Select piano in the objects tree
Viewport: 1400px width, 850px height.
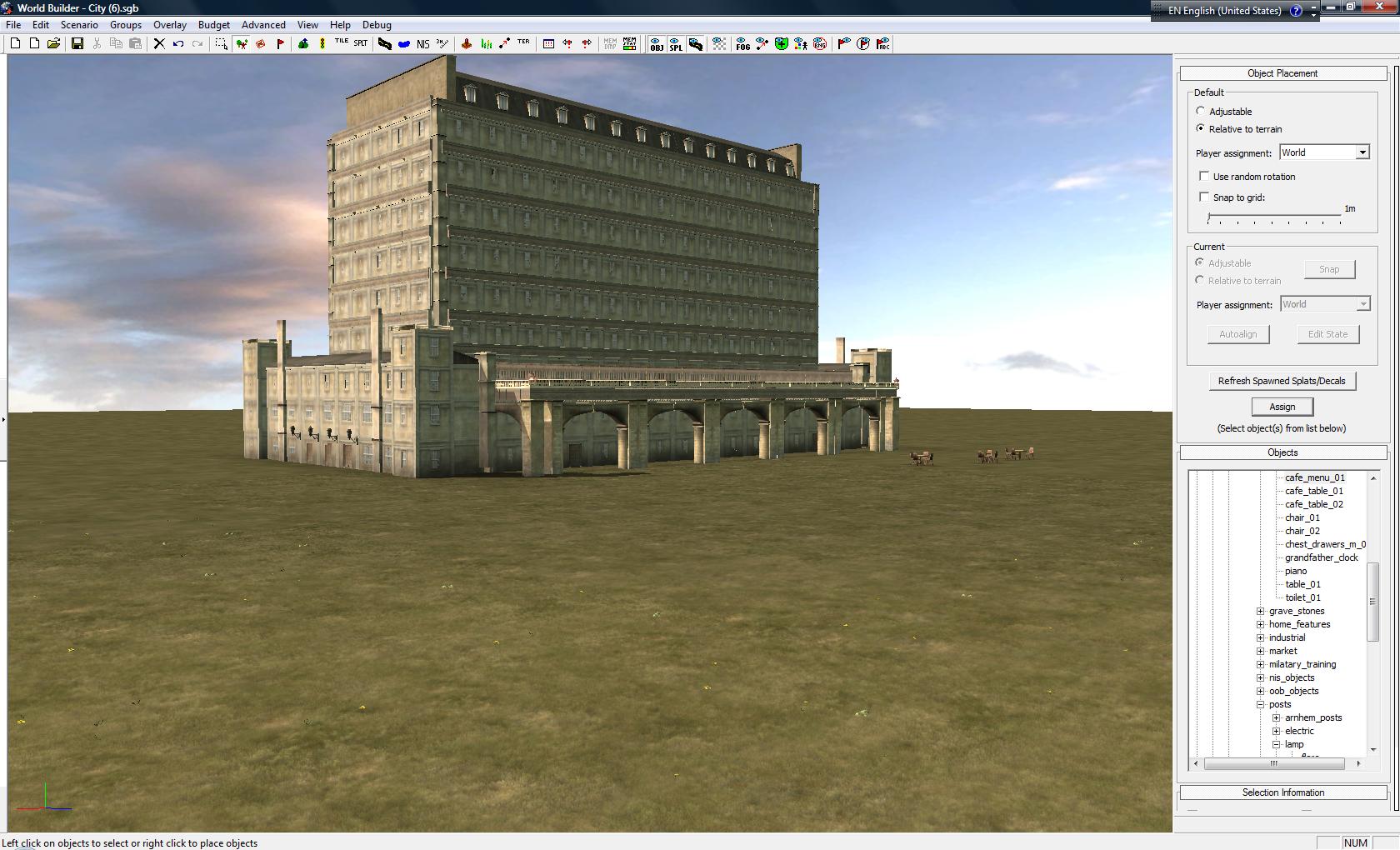pyautogui.click(x=1296, y=571)
